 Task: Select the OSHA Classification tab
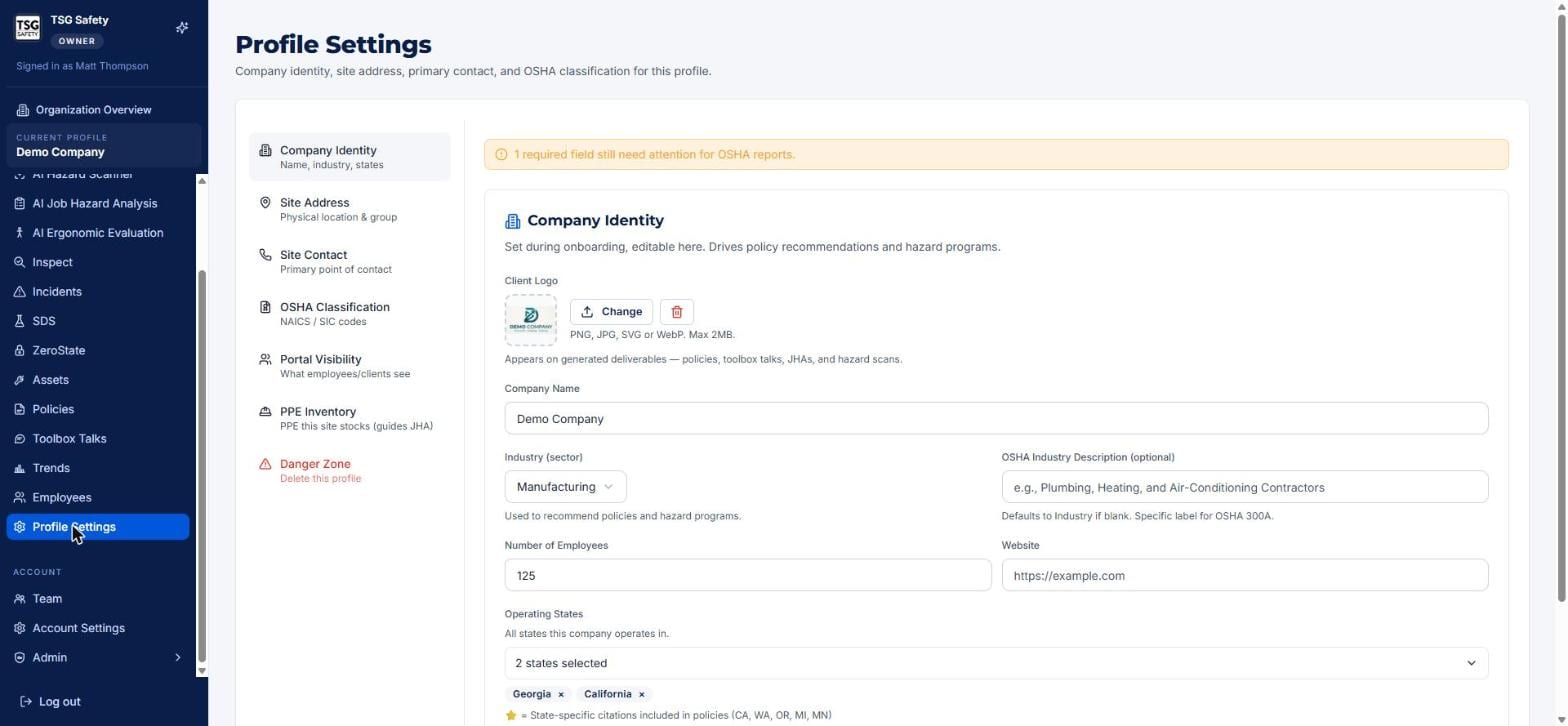pyautogui.click(x=350, y=314)
